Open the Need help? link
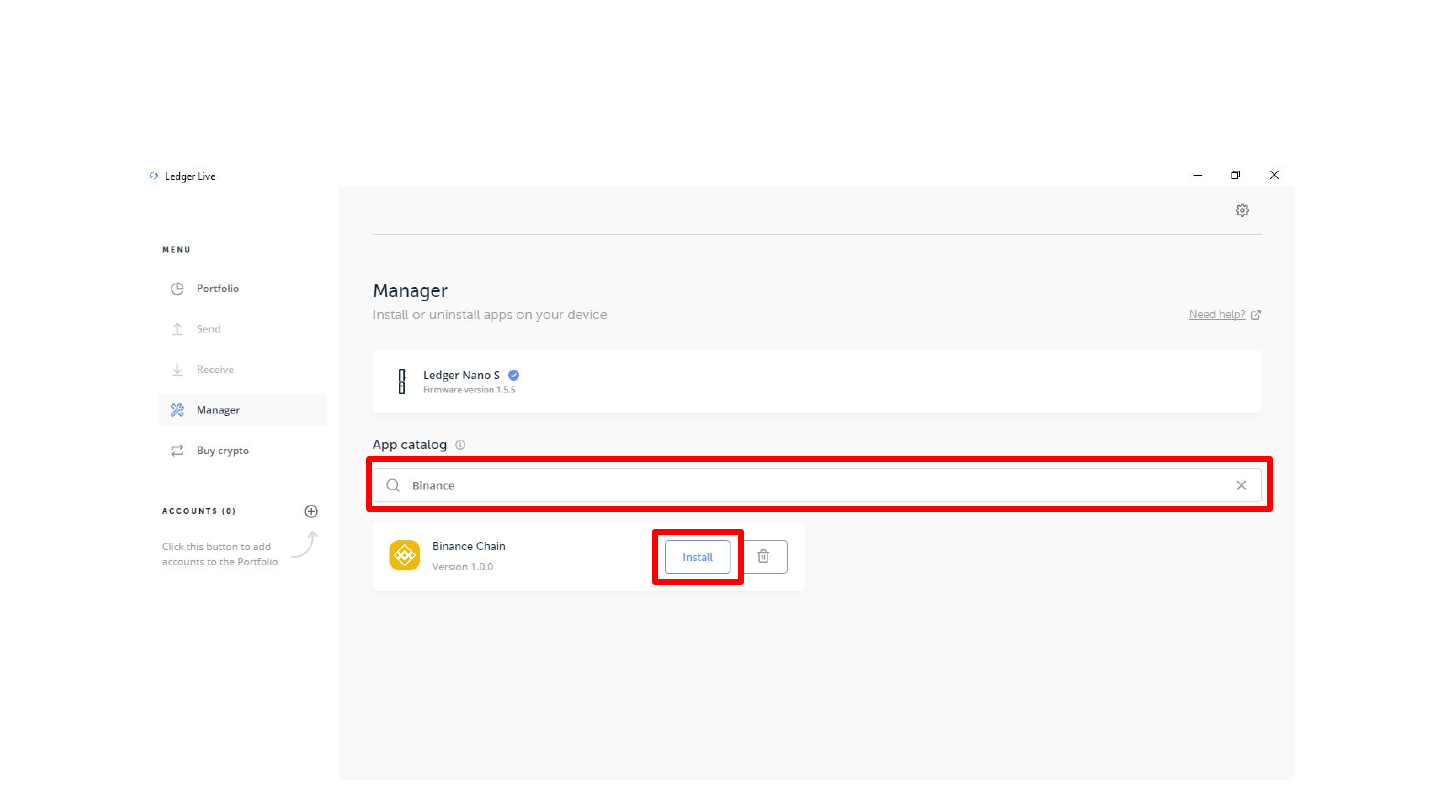1440x810 pixels. click(1217, 315)
